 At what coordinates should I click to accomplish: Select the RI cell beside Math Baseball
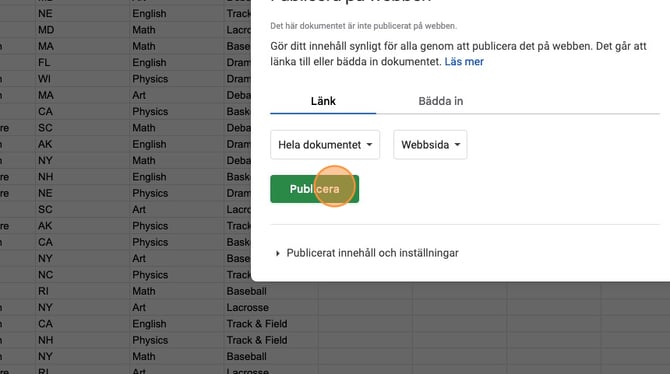(x=82, y=291)
